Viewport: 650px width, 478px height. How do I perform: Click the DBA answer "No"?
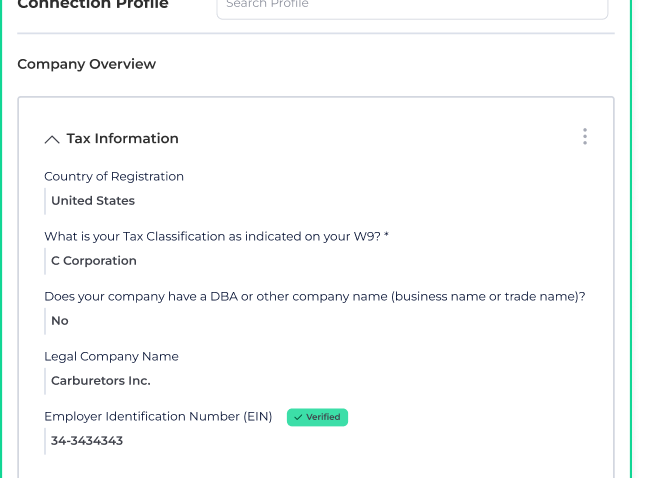click(60, 321)
